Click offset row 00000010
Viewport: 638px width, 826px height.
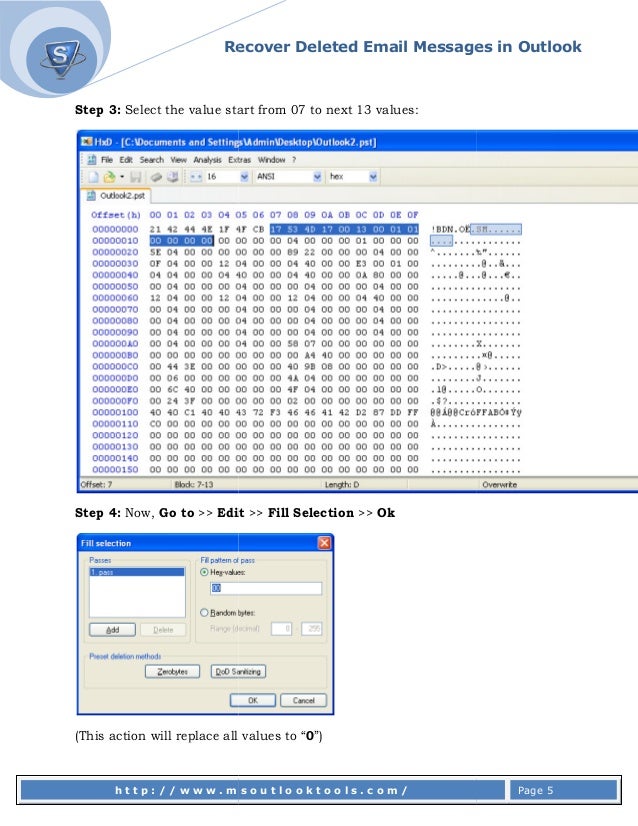click(115, 241)
